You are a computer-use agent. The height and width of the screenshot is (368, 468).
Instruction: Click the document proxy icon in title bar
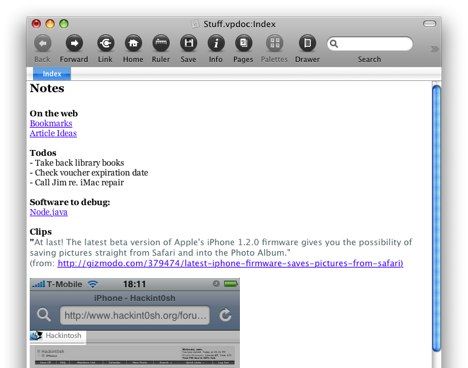pos(196,24)
